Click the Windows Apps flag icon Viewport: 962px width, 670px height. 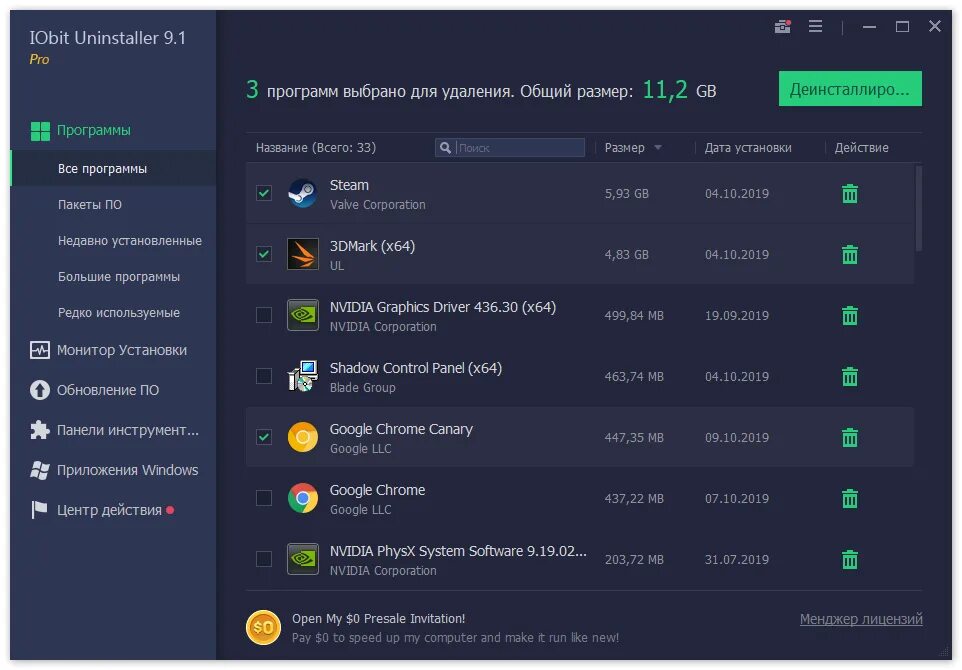40,470
